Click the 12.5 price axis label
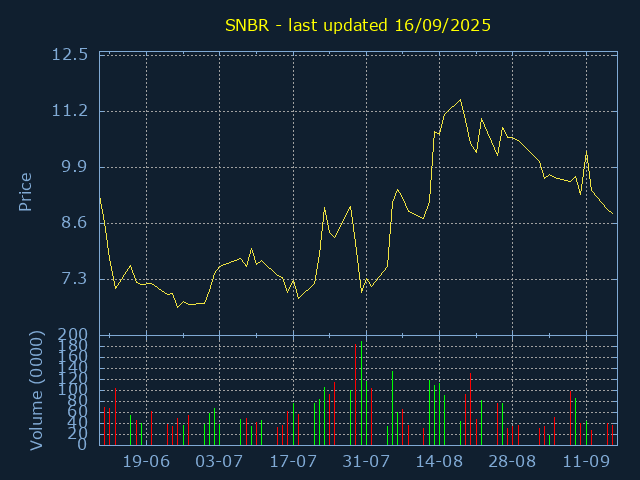The image size is (640, 480). pos(70,55)
